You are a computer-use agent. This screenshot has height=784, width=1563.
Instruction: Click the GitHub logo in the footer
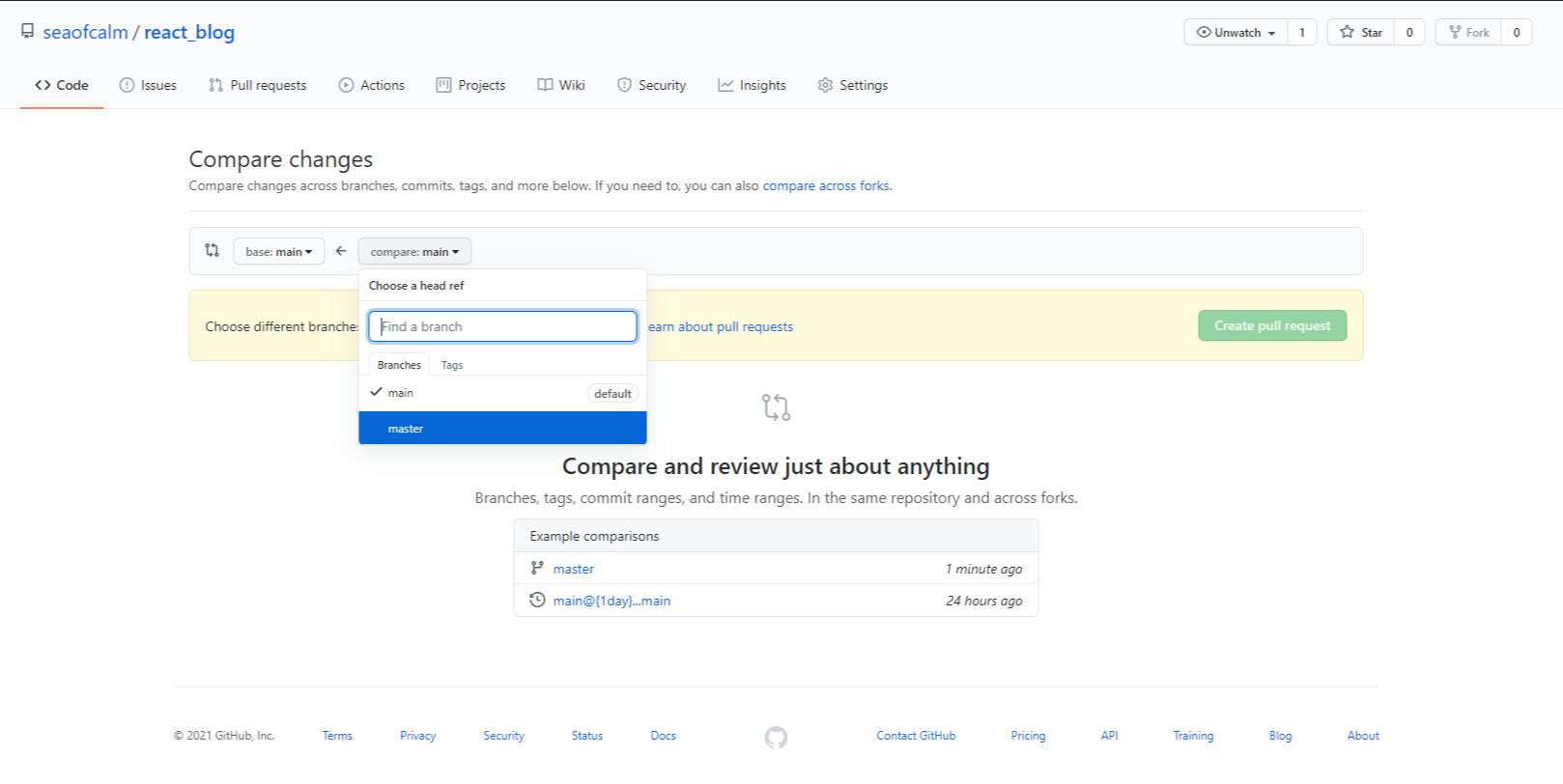(776, 738)
